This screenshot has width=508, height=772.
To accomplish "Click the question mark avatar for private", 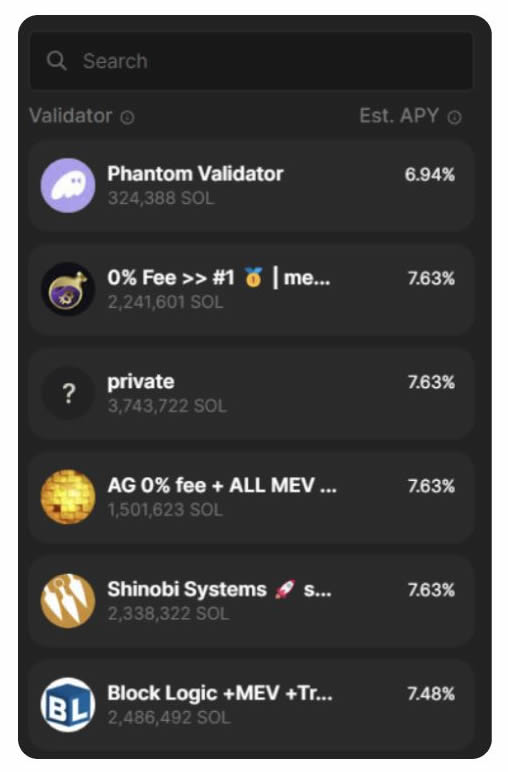I will coord(68,393).
